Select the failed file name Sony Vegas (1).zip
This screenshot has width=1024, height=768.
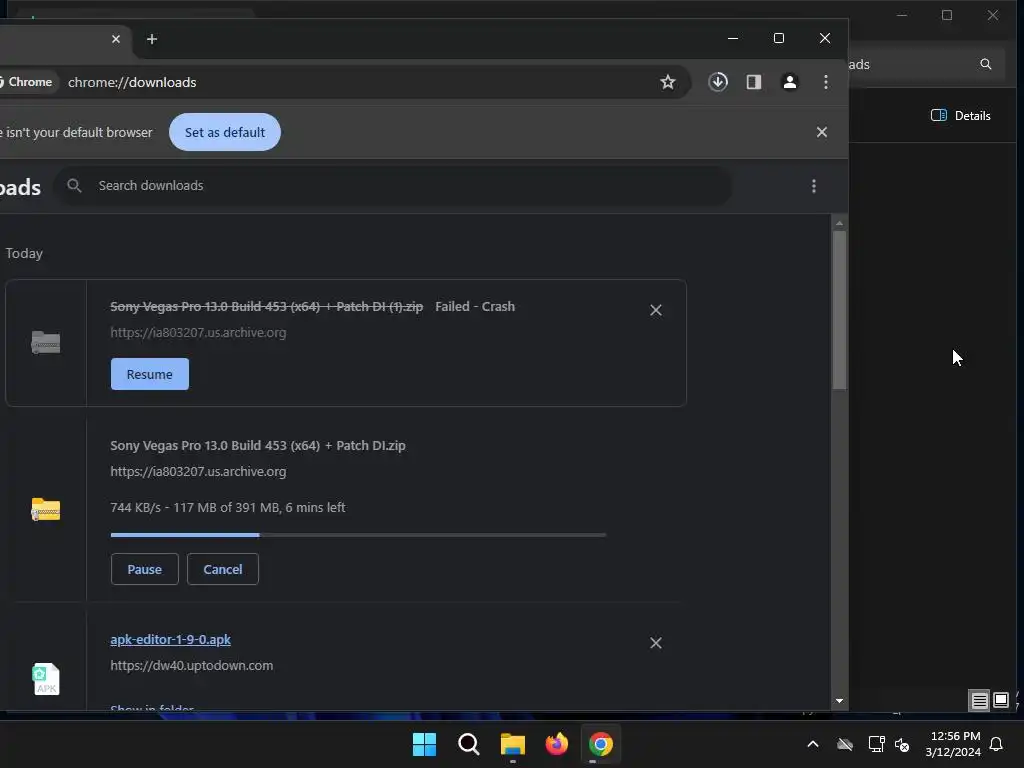coord(266,306)
